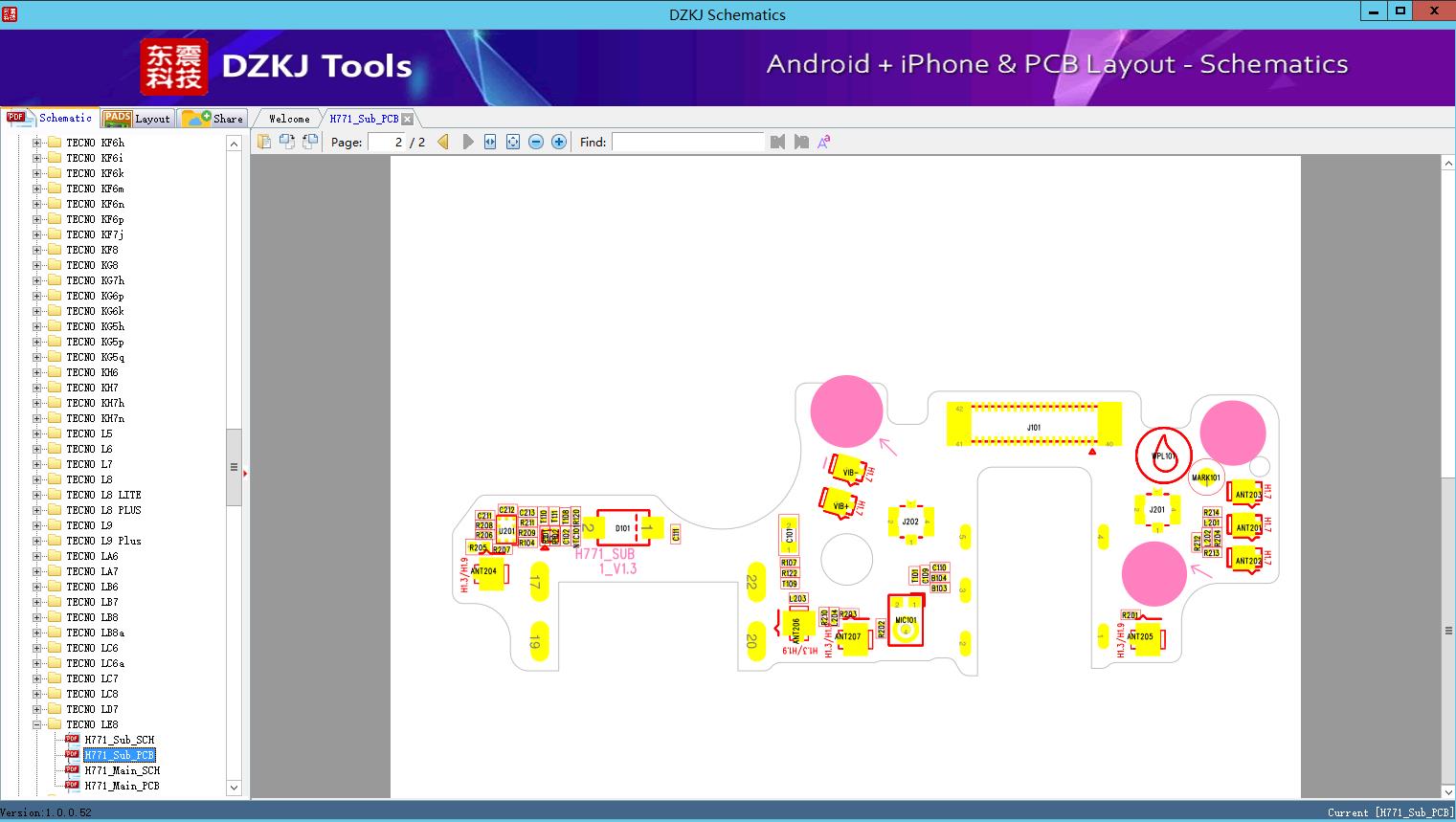Open the Share tab
This screenshot has height=822, width=1456.
click(213, 119)
